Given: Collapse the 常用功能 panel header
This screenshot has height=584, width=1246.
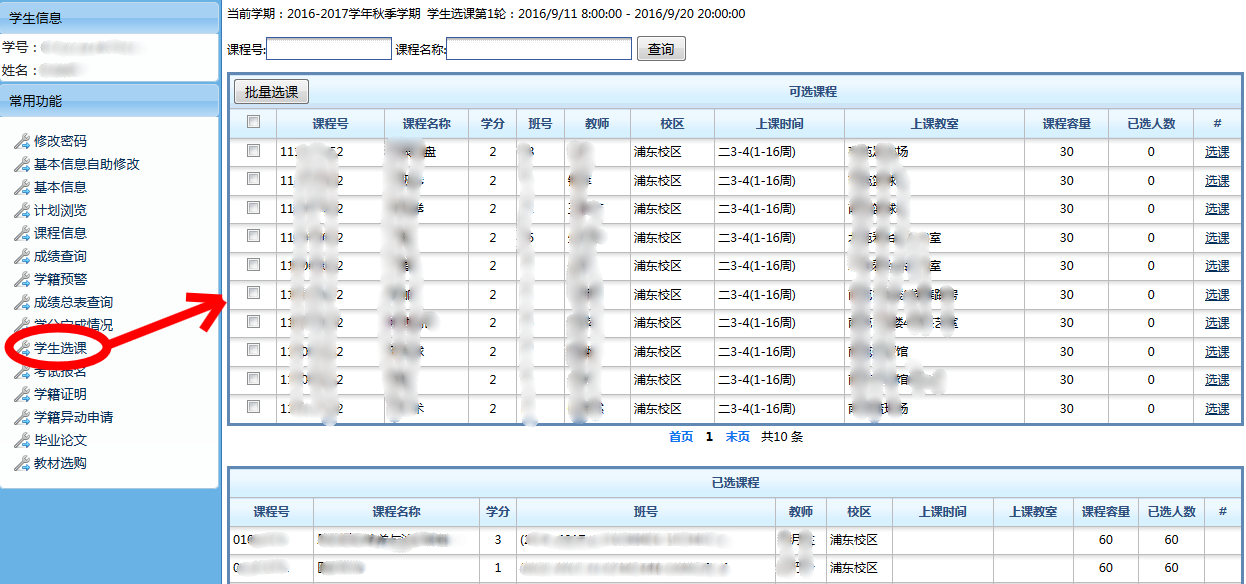Looking at the screenshot, I should 109,100.
